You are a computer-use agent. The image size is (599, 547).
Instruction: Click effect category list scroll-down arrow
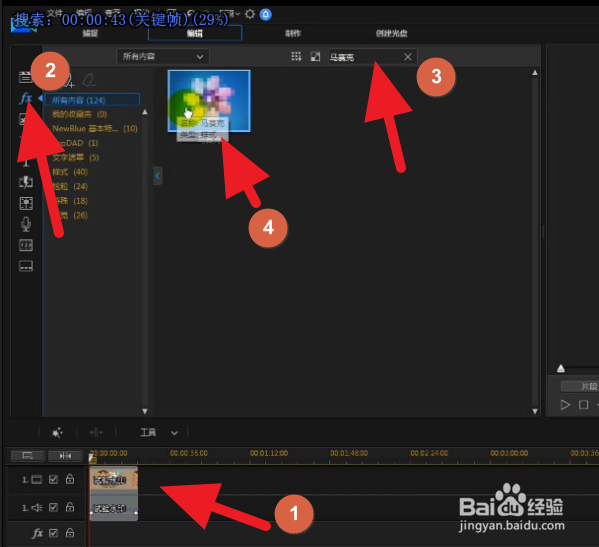click(x=145, y=411)
